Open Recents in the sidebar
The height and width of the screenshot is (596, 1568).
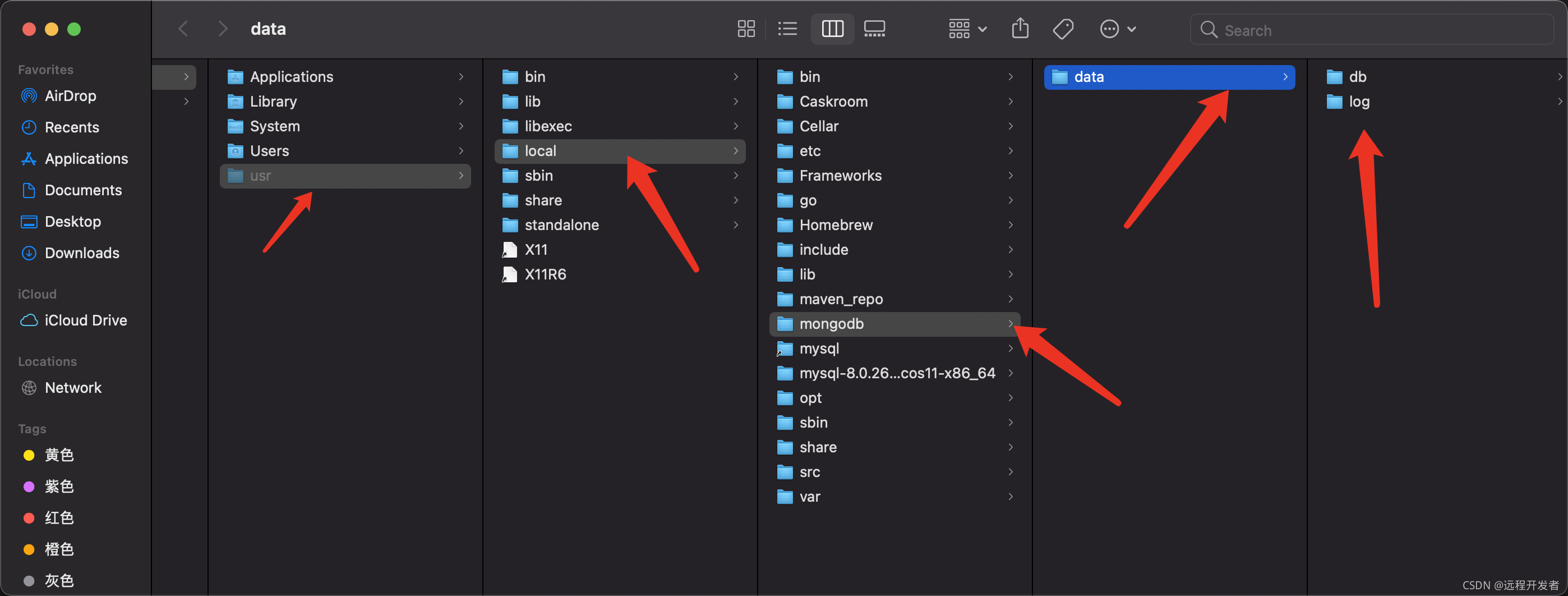[x=71, y=127]
